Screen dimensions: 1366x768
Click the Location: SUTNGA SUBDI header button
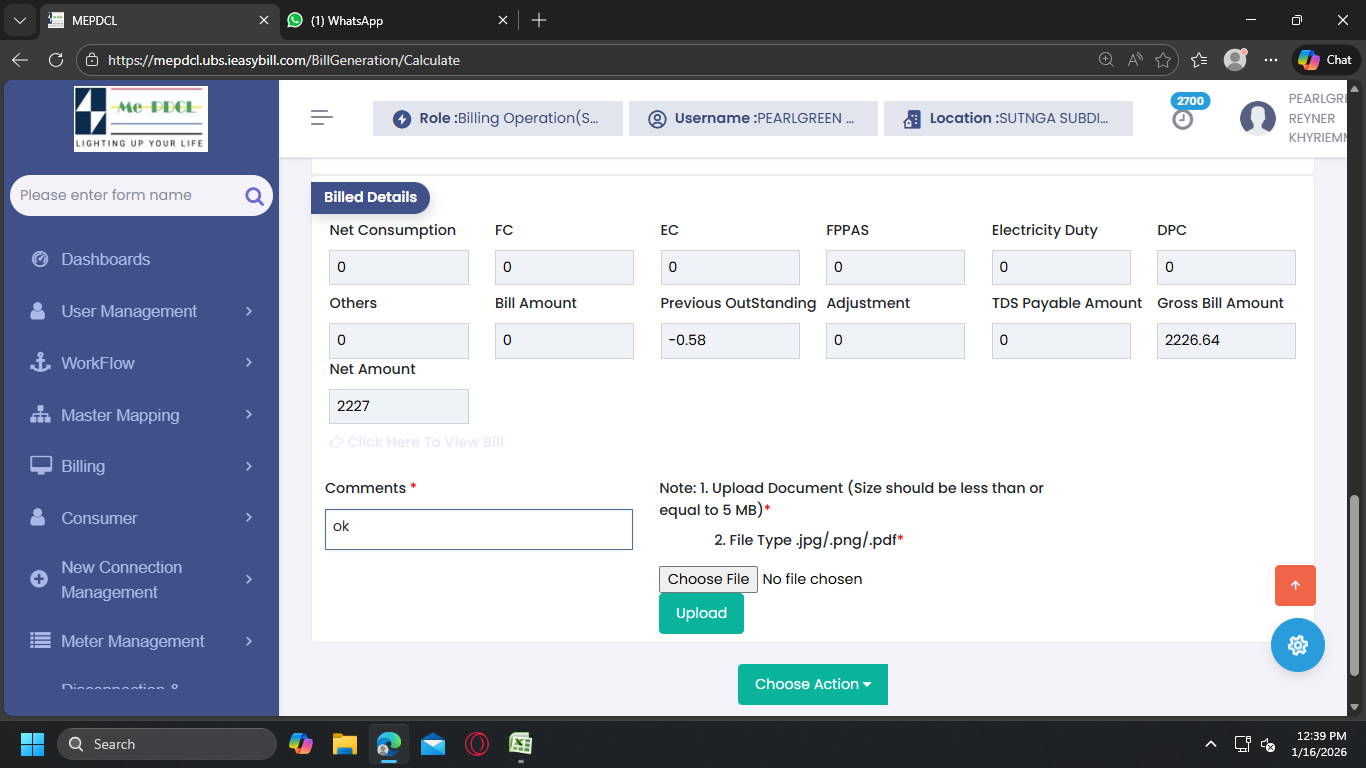[x=1008, y=118]
